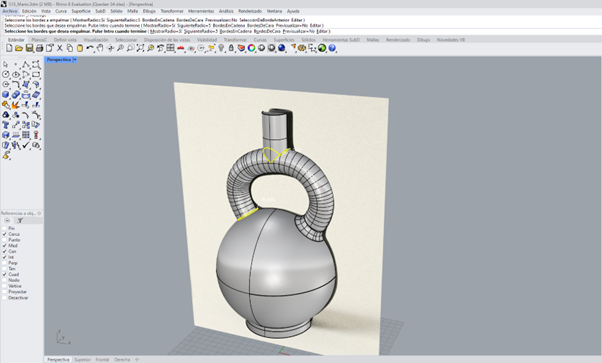602x363 pixels.
Task: Print using the printer icon
Action: [x=39, y=48]
